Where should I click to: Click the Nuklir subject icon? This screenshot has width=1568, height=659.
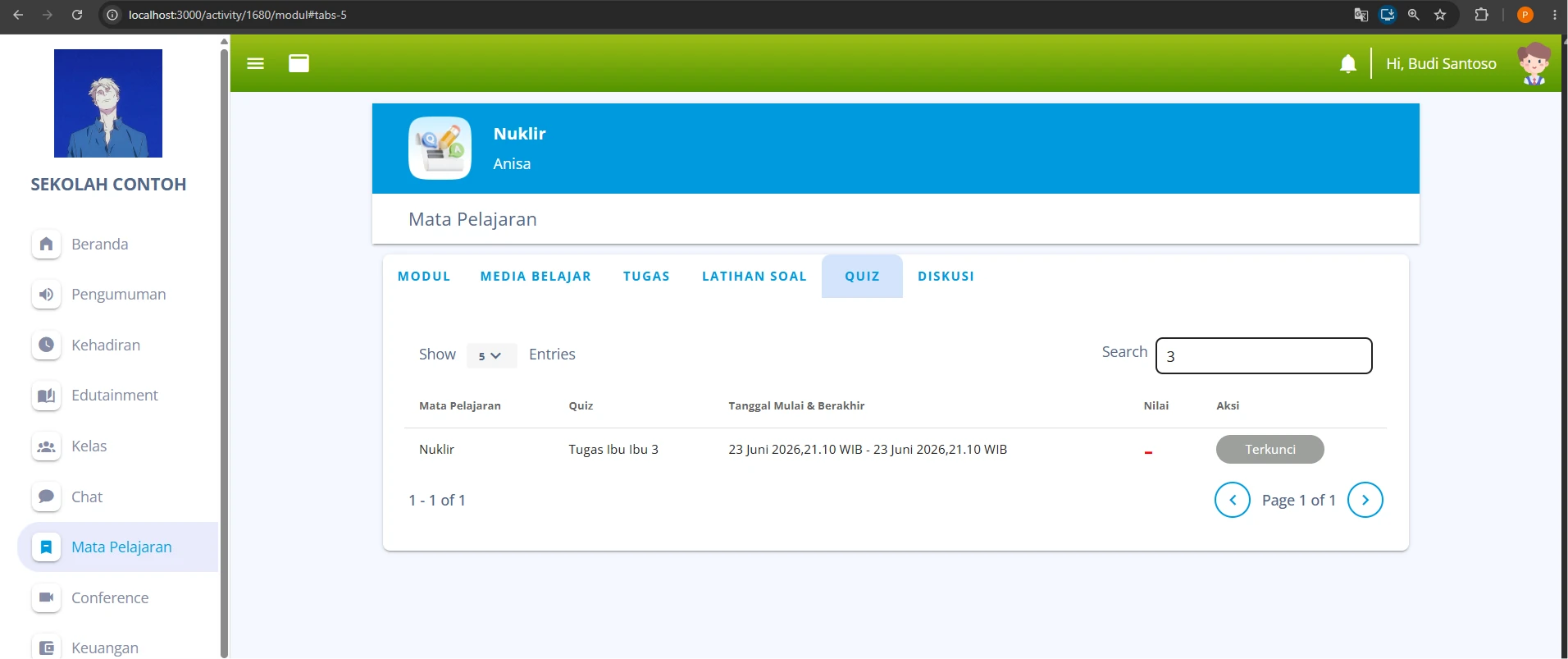pyautogui.click(x=440, y=148)
